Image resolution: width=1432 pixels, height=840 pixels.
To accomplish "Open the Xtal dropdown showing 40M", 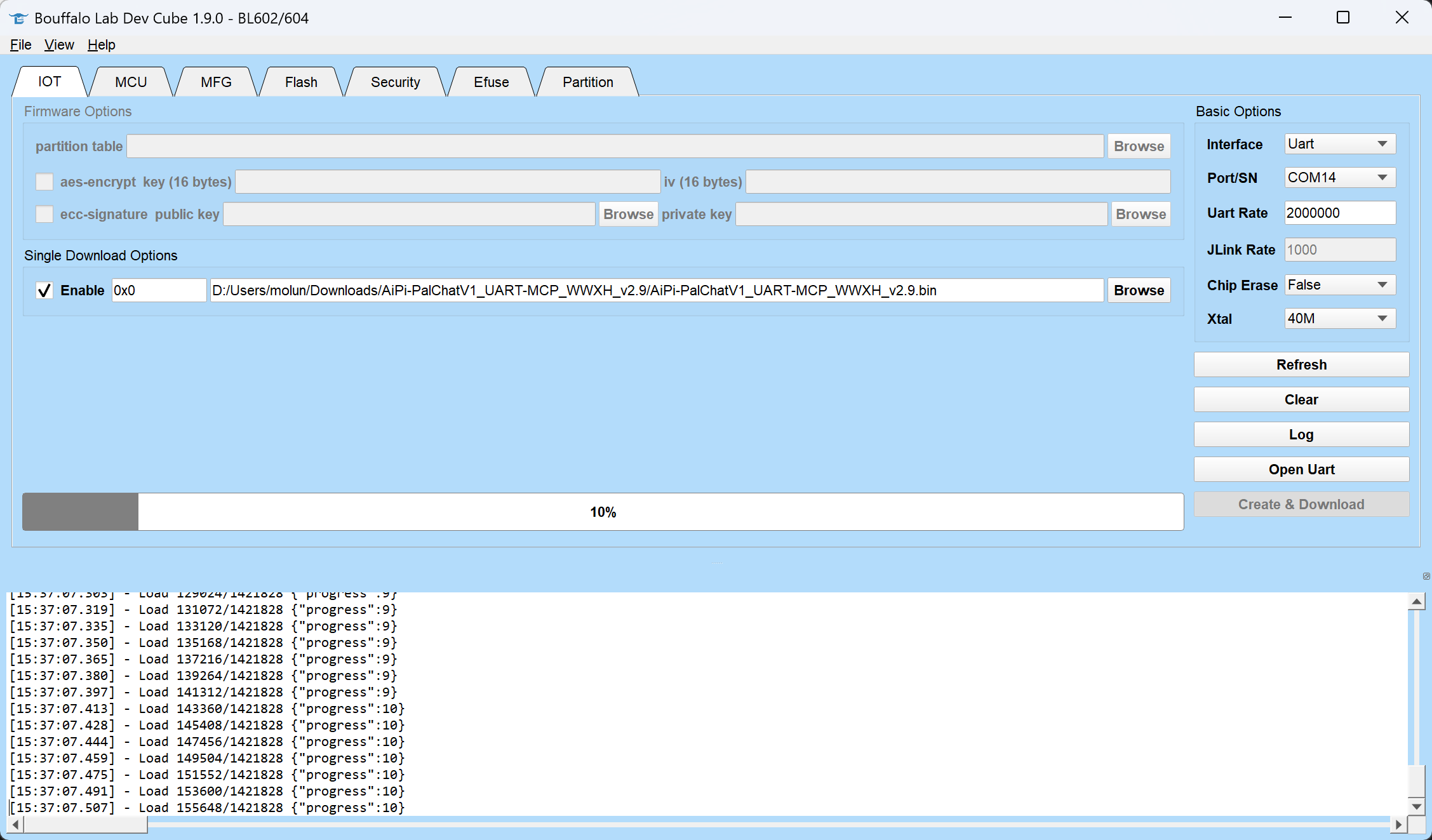I will [x=1340, y=319].
